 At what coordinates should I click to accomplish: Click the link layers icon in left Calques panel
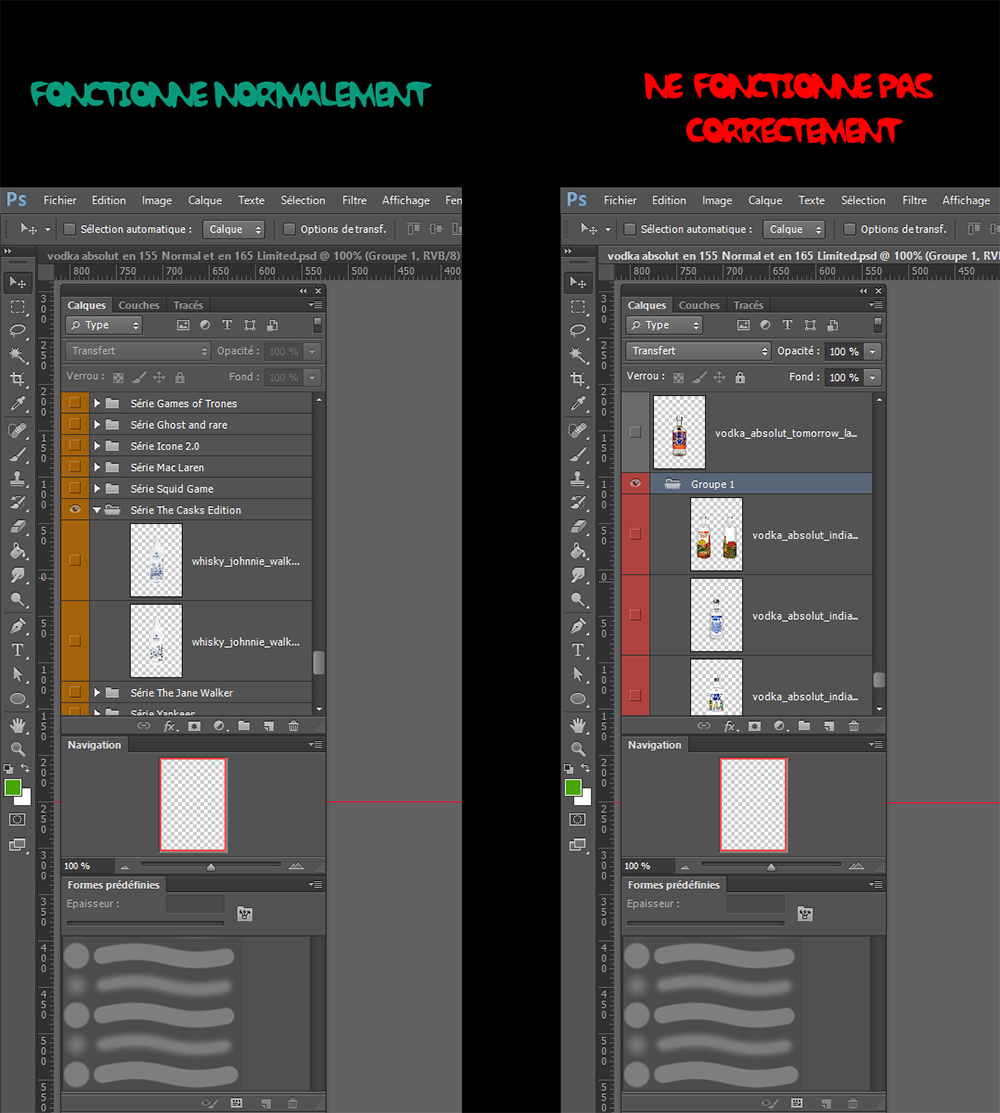[x=143, y=726]
